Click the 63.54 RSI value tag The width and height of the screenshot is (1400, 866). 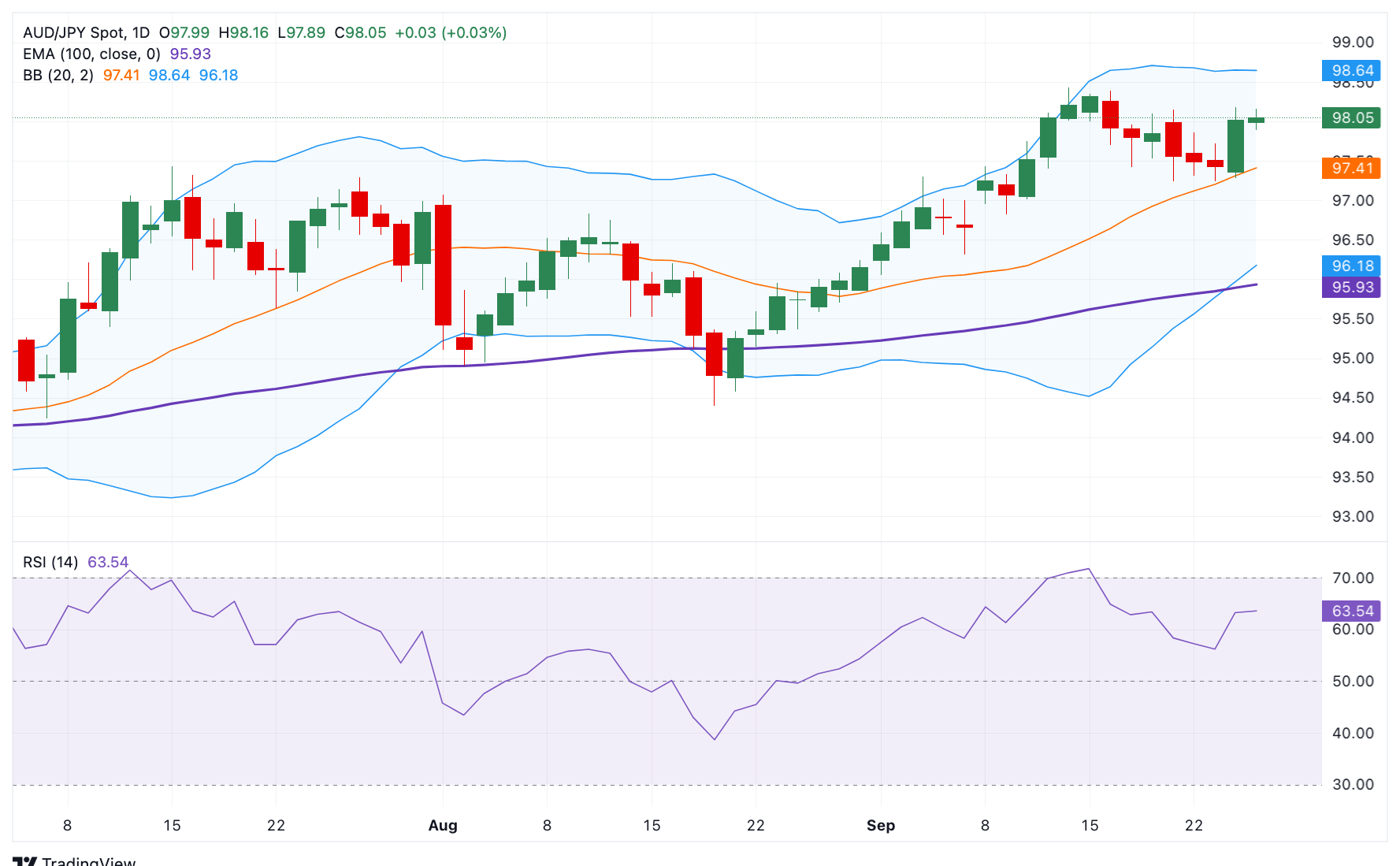click(x=1351, y=611)
